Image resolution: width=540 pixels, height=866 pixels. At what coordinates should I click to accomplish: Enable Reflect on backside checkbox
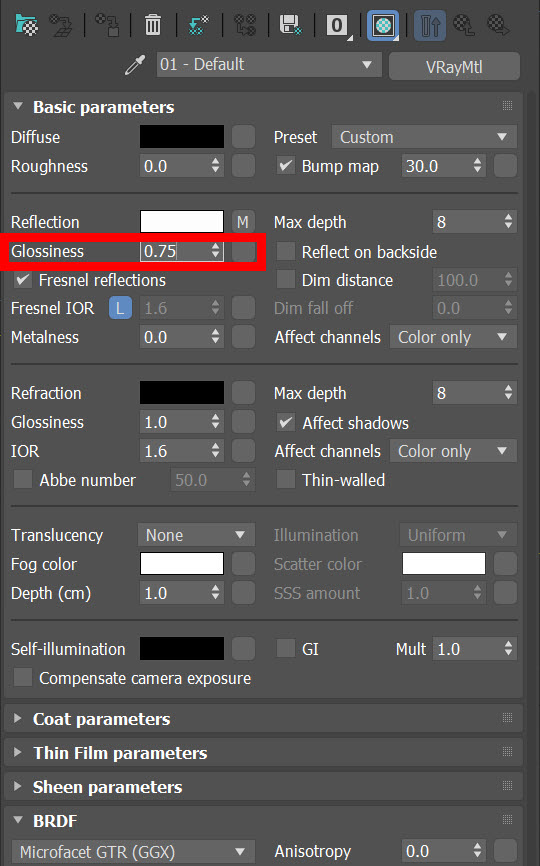[285, 251]
